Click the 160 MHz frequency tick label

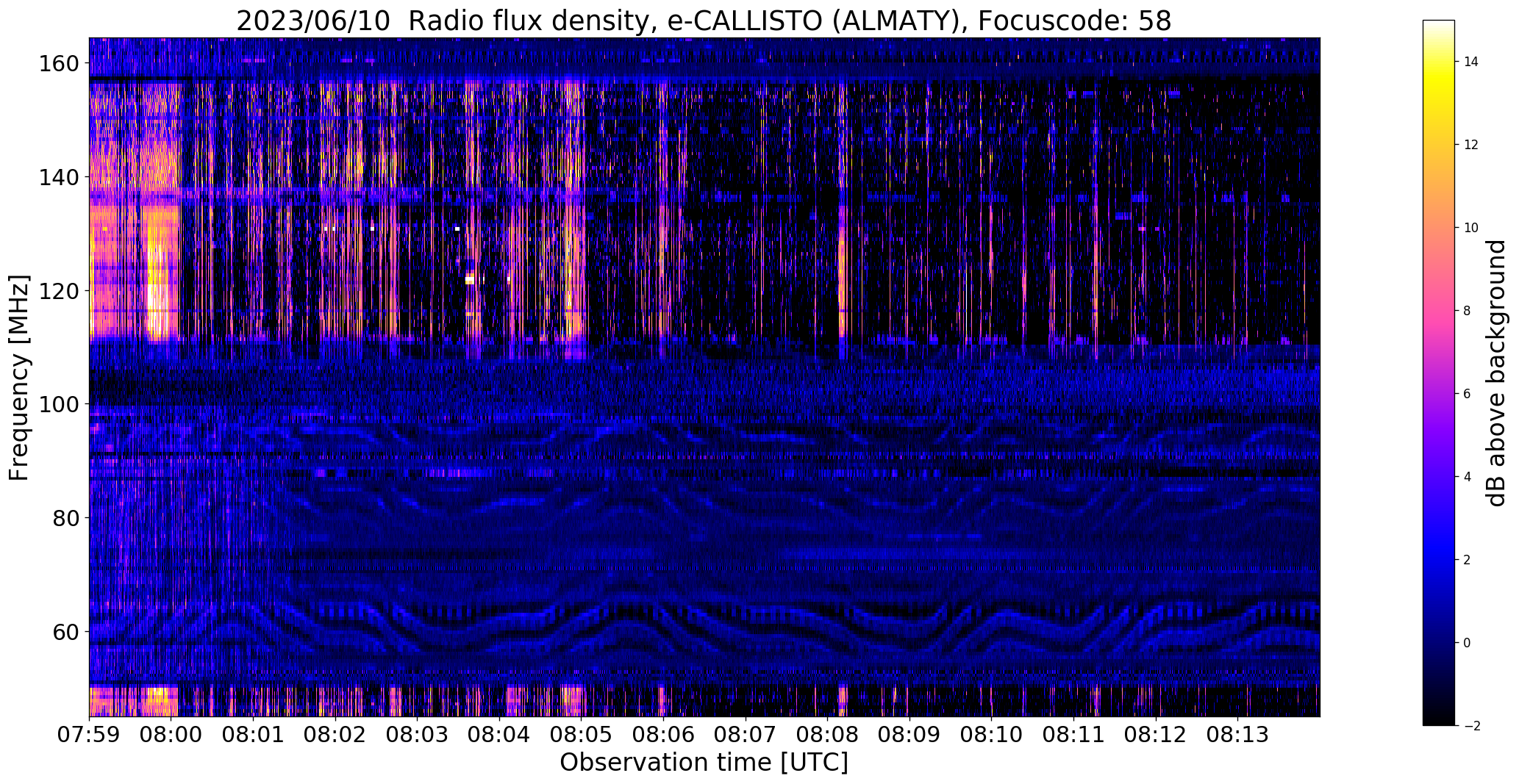pos(59,64)
